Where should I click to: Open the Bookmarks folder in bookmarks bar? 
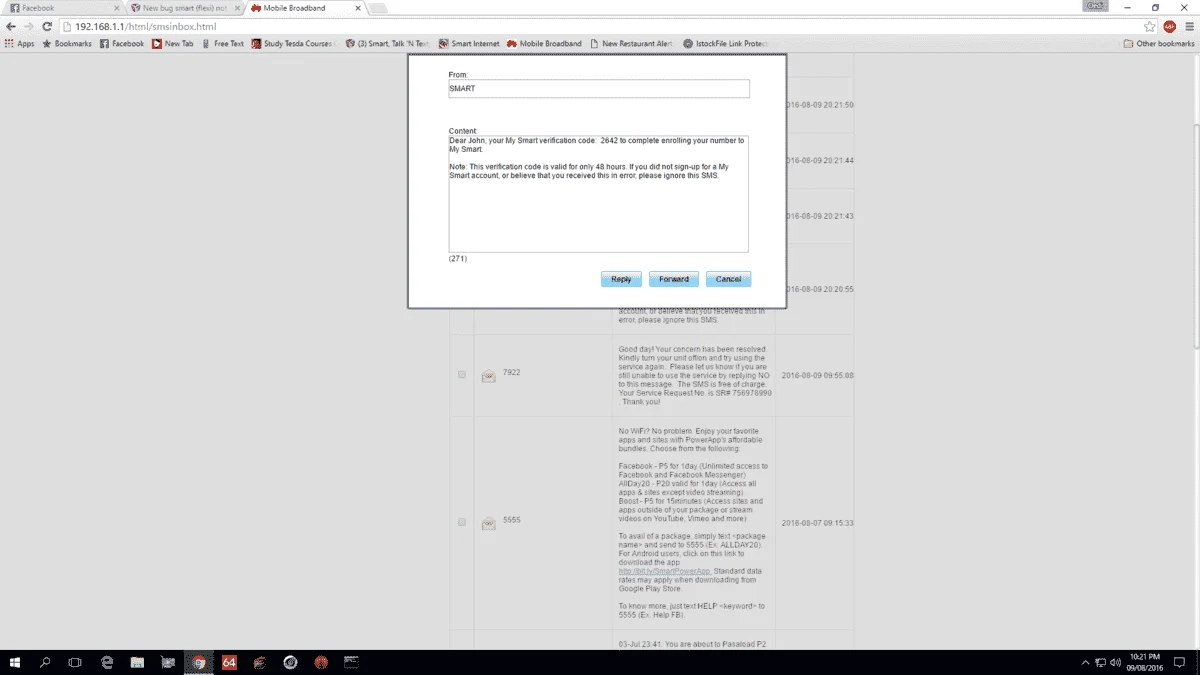[67, 44]
